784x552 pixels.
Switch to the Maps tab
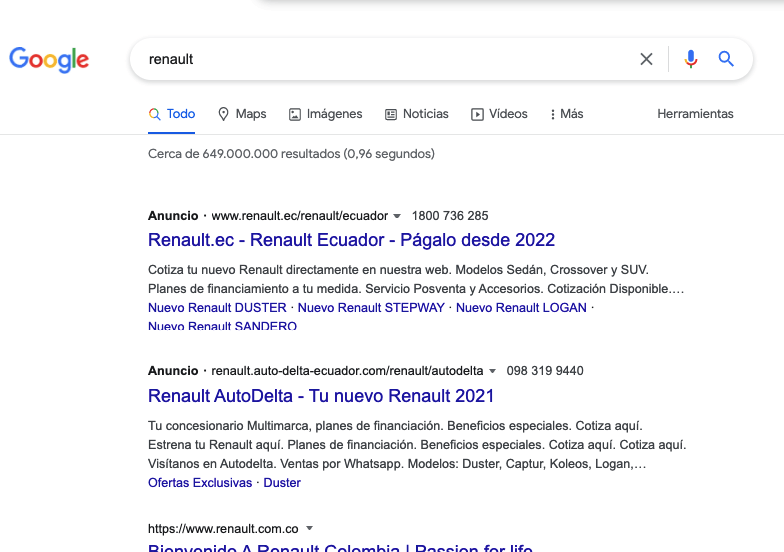(242, 114)
